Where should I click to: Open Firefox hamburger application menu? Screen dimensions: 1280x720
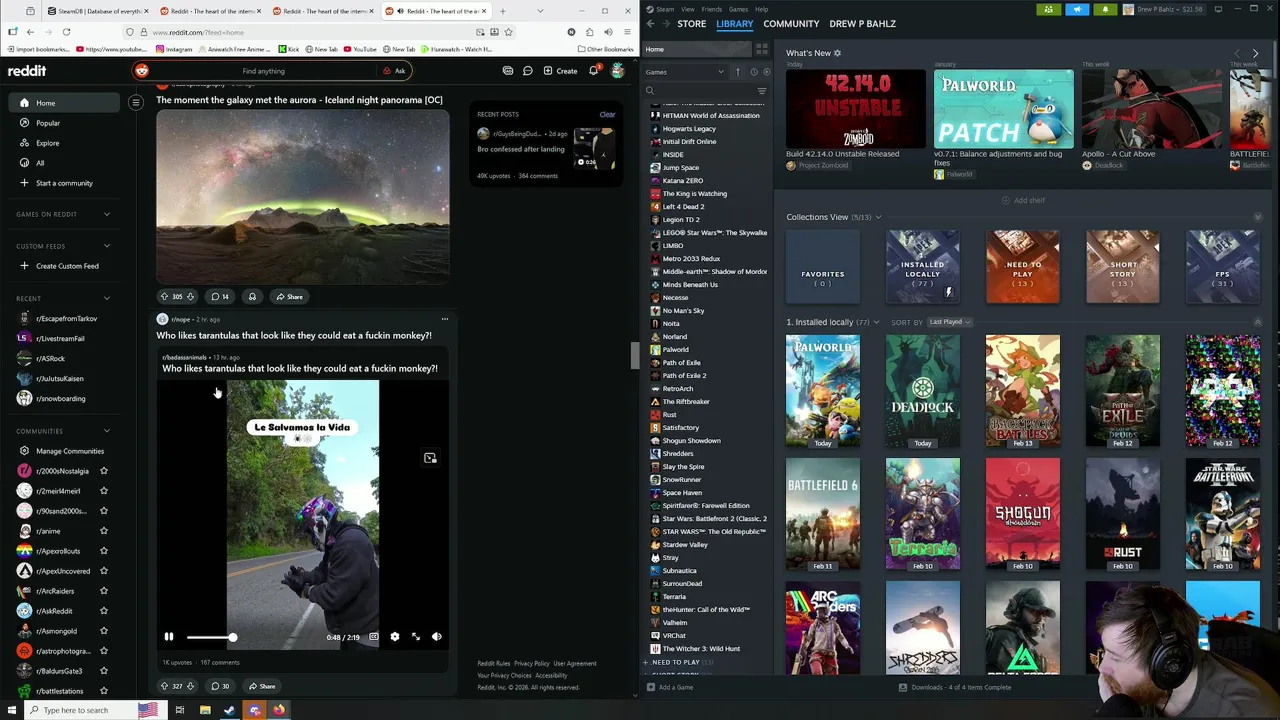627,32
